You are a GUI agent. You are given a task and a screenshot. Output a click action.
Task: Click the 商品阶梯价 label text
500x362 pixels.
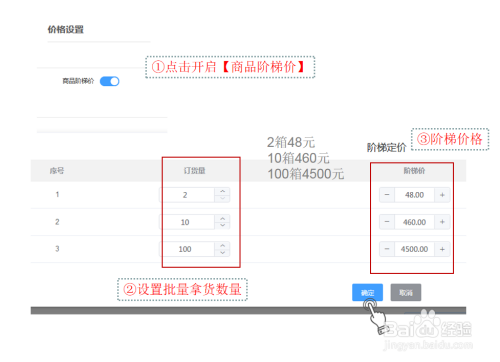(x=78, y=81)
